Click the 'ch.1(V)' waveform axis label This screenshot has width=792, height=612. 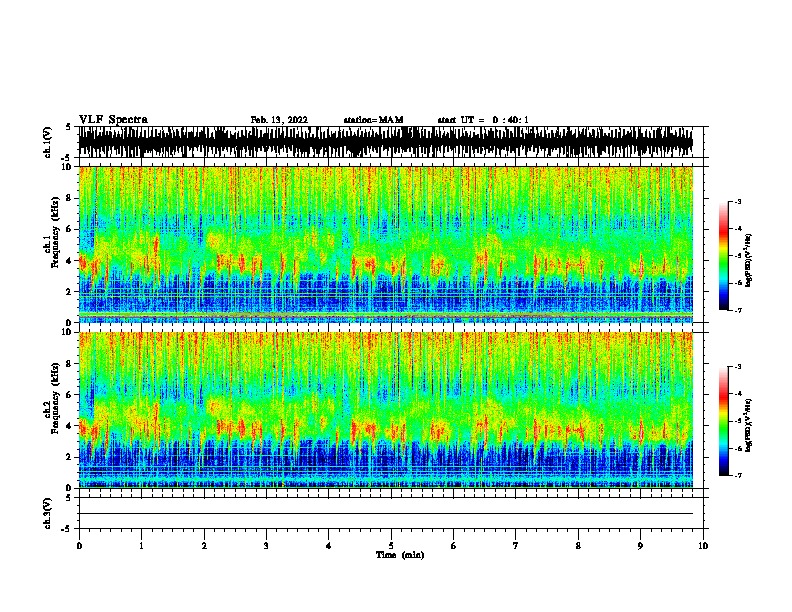pyautogui.click(x=48, y=142)
